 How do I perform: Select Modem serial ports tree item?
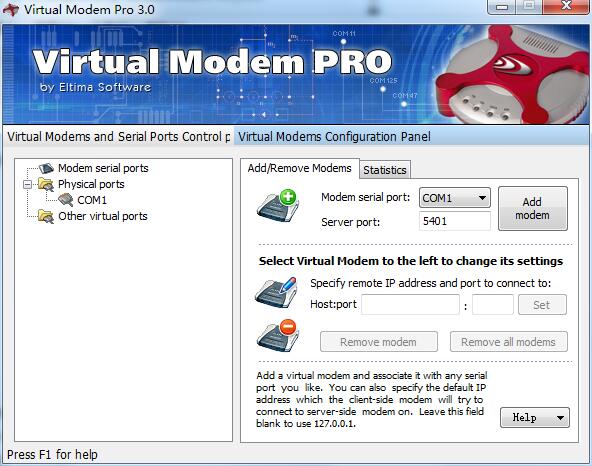(x=103, y=168)
